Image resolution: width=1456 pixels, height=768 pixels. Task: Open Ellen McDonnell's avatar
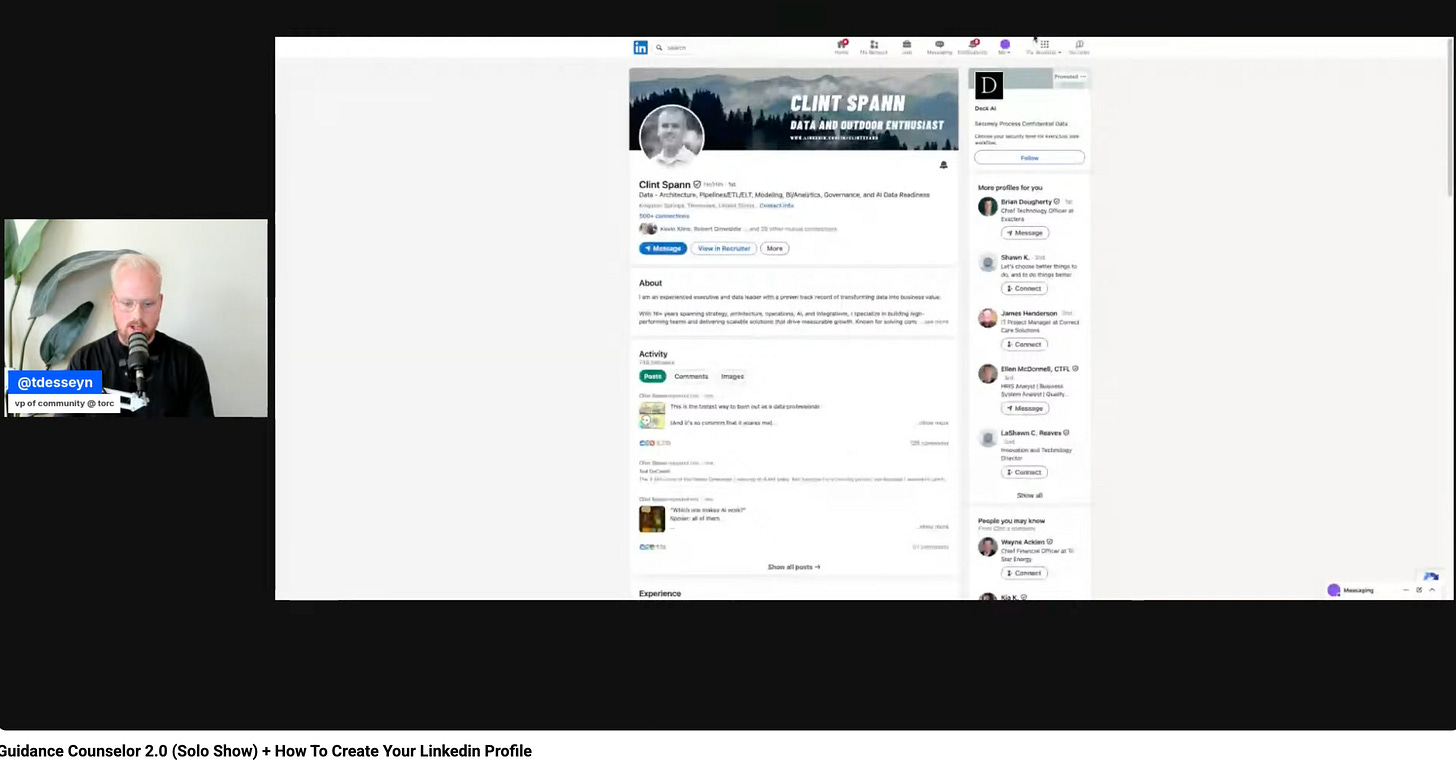[x=987, y=373]
